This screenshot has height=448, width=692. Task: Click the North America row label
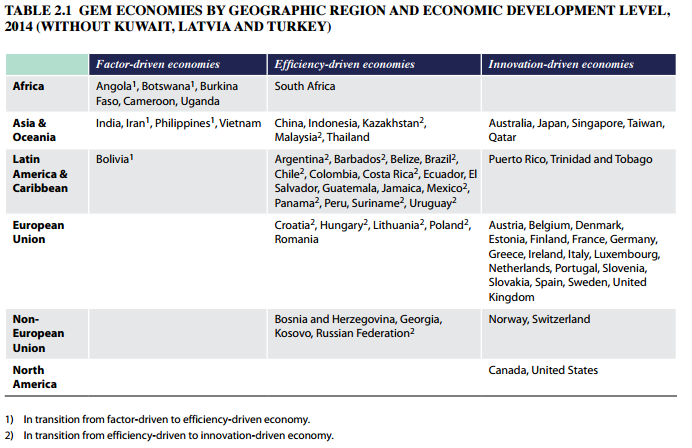(34, 377)
